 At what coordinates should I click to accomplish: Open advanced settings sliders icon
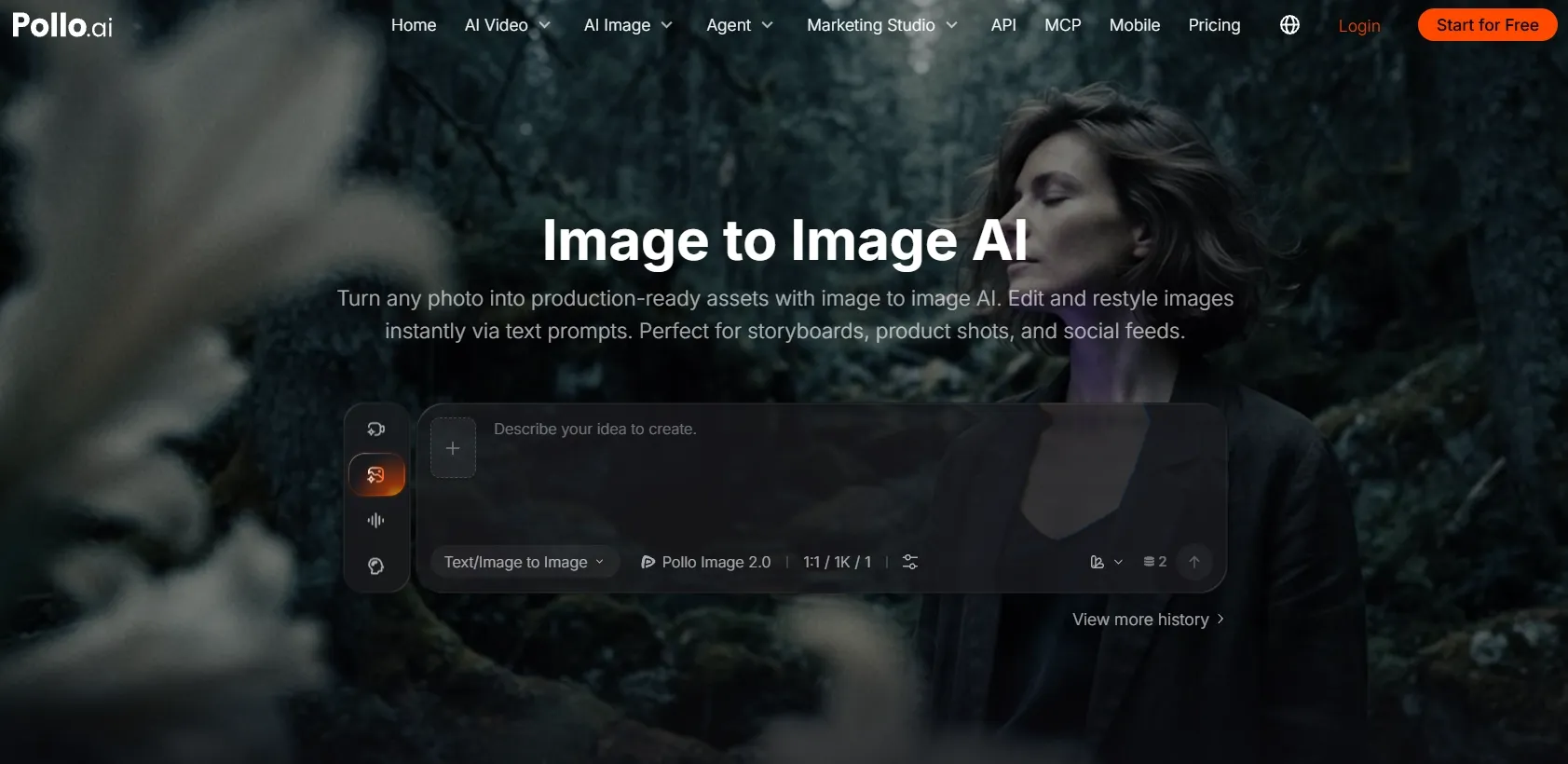[x=910, y=562]
